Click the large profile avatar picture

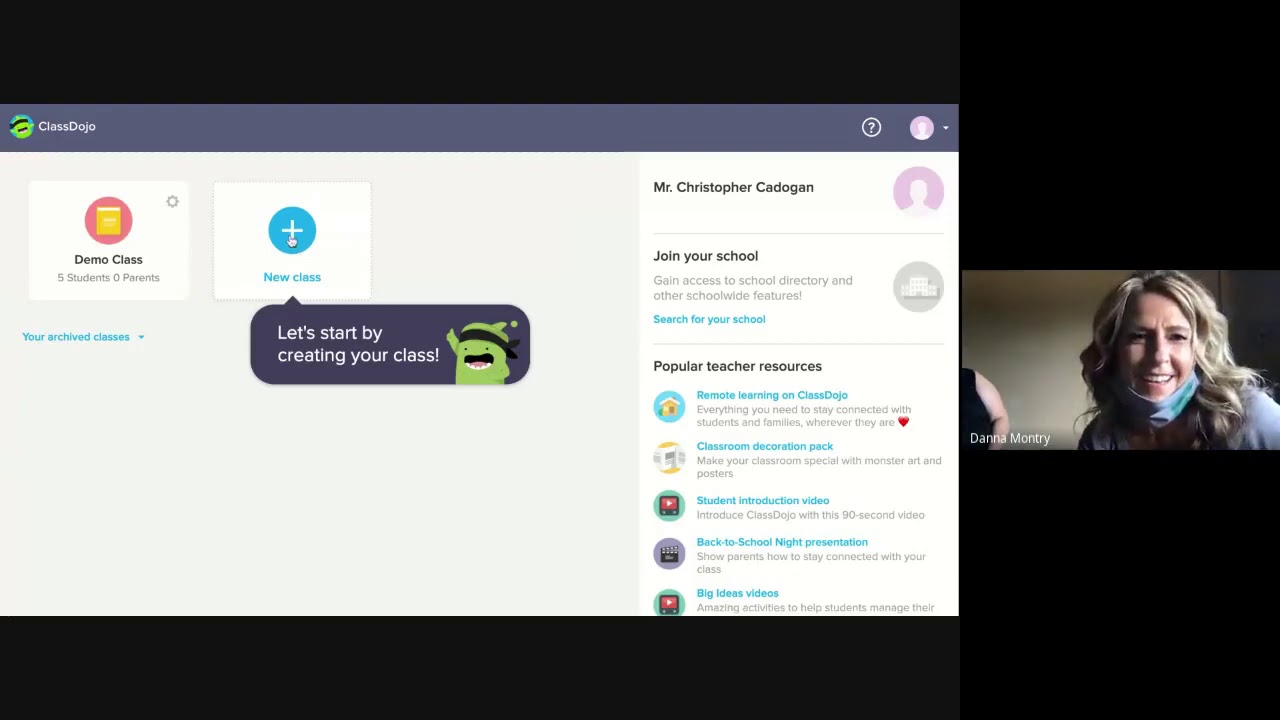click(x=918, y=190)
